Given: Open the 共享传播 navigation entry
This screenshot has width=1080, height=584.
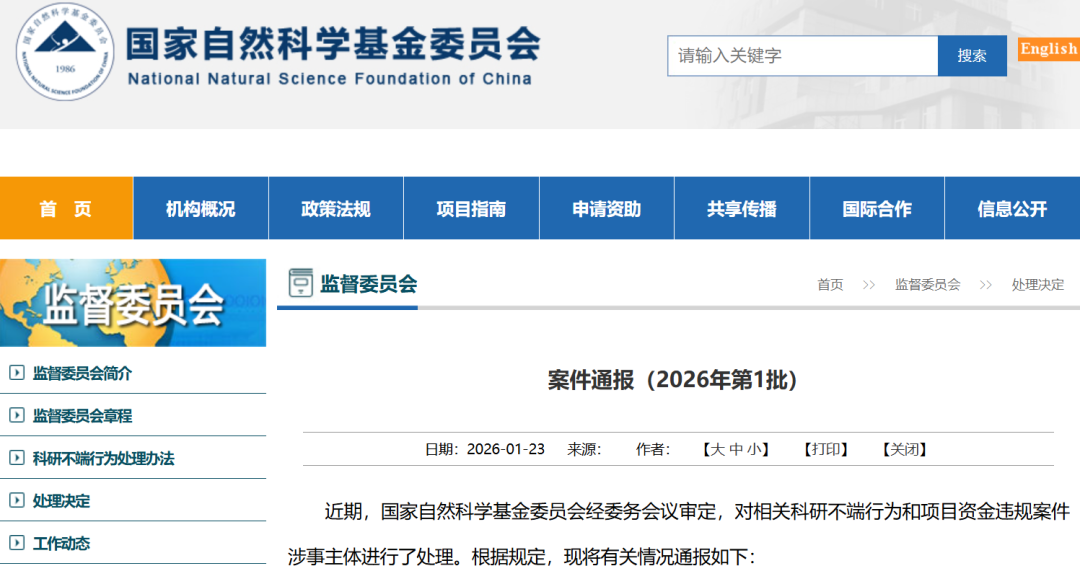Looking at the screenshot, I should (741, 208).
